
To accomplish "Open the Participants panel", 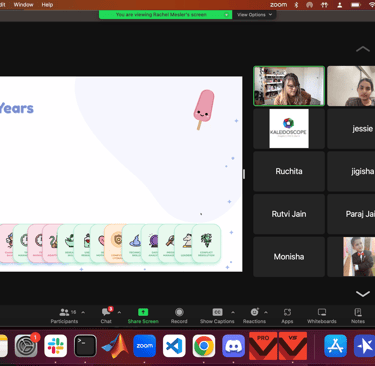I will (x=64, y=316).
